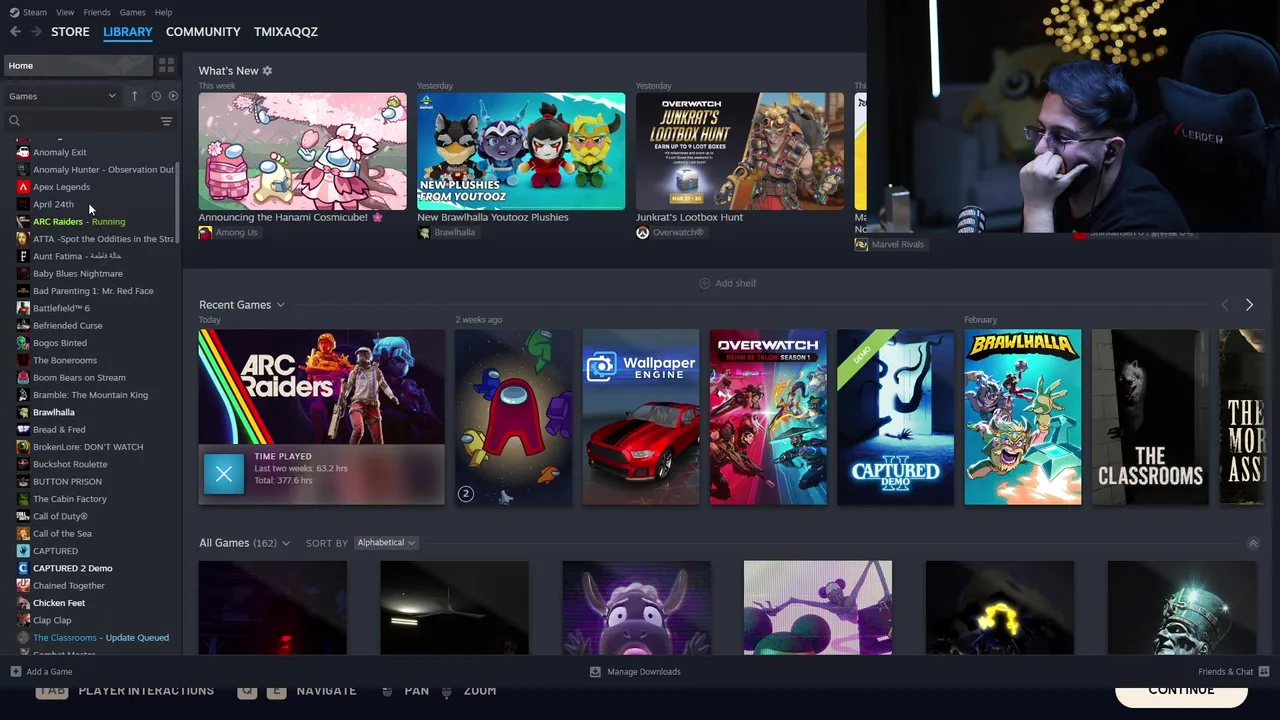
Task: Click Add shelf
Action: point(727,283)
